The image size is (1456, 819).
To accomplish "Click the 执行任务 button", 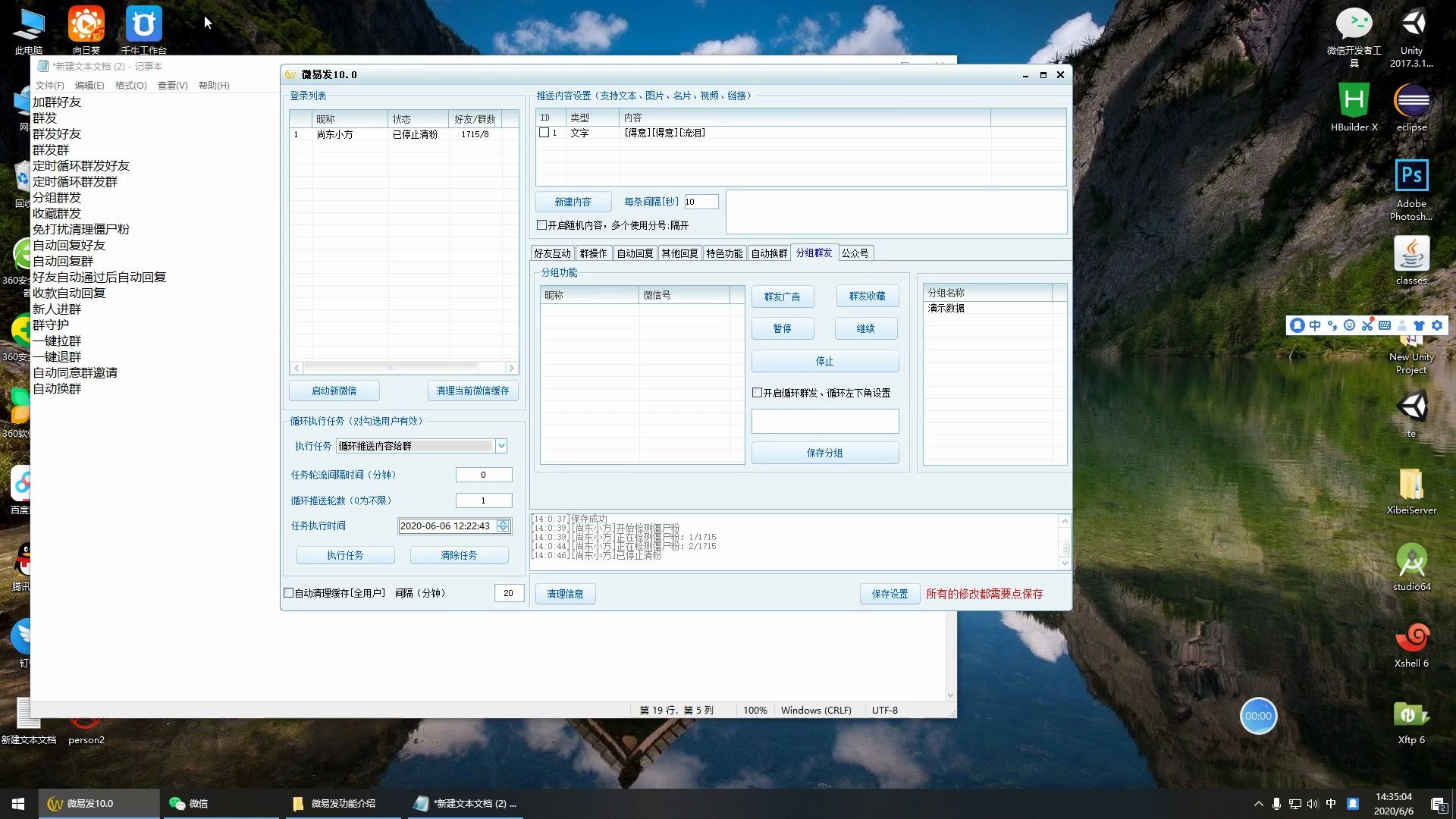I will (345, 555).
